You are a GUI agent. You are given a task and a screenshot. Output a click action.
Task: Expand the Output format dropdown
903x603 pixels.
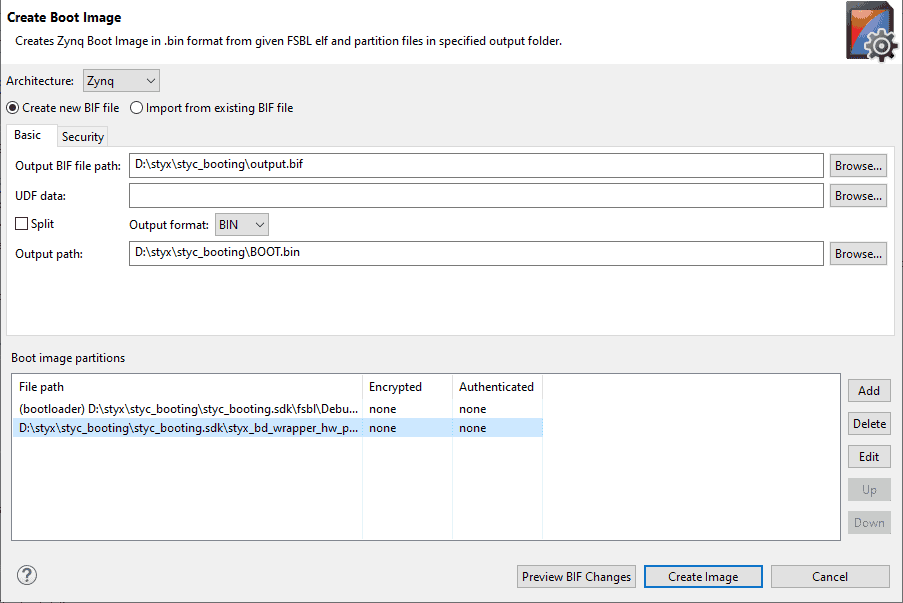pos(242,225)
